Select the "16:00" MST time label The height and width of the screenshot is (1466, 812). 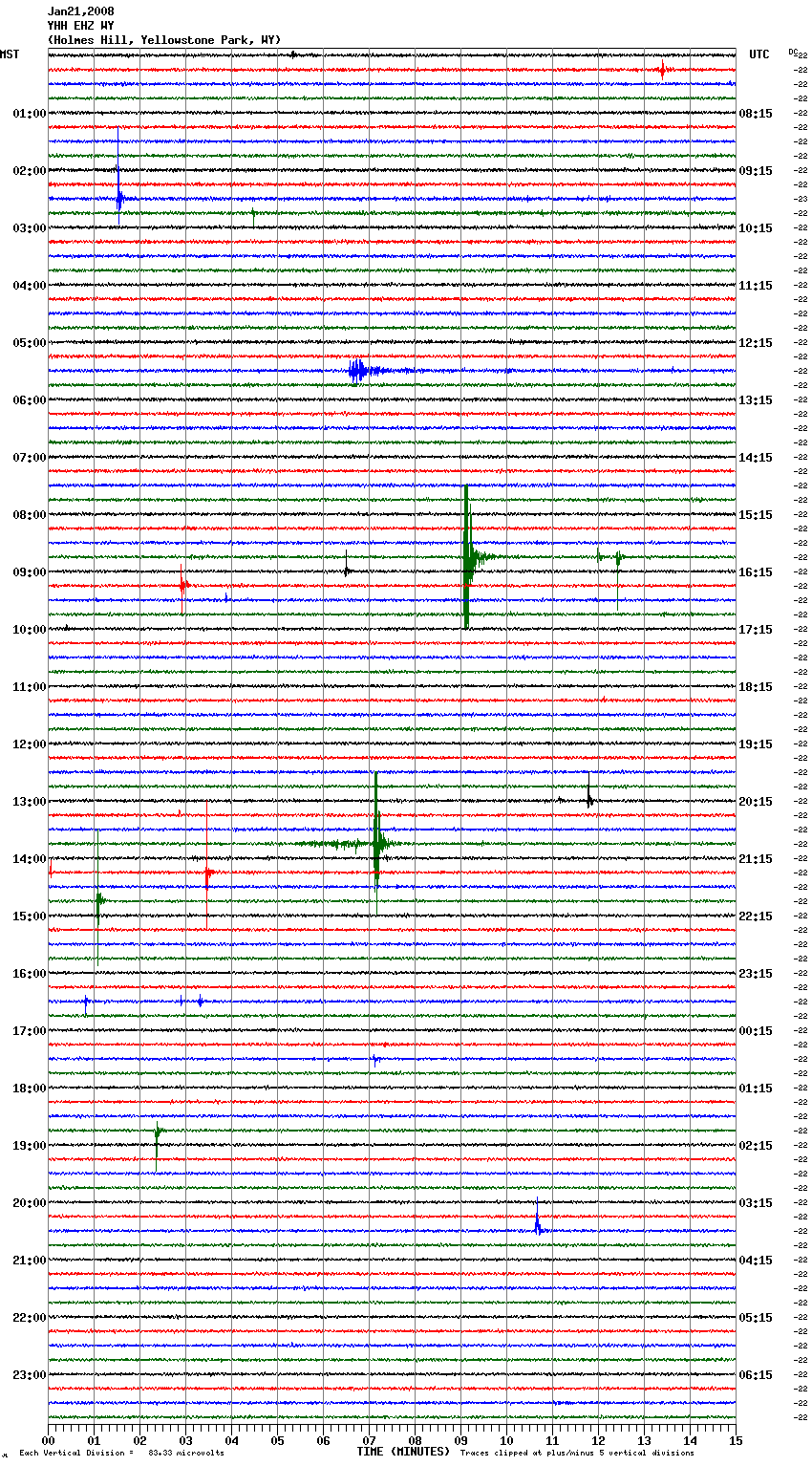point(30,974)
